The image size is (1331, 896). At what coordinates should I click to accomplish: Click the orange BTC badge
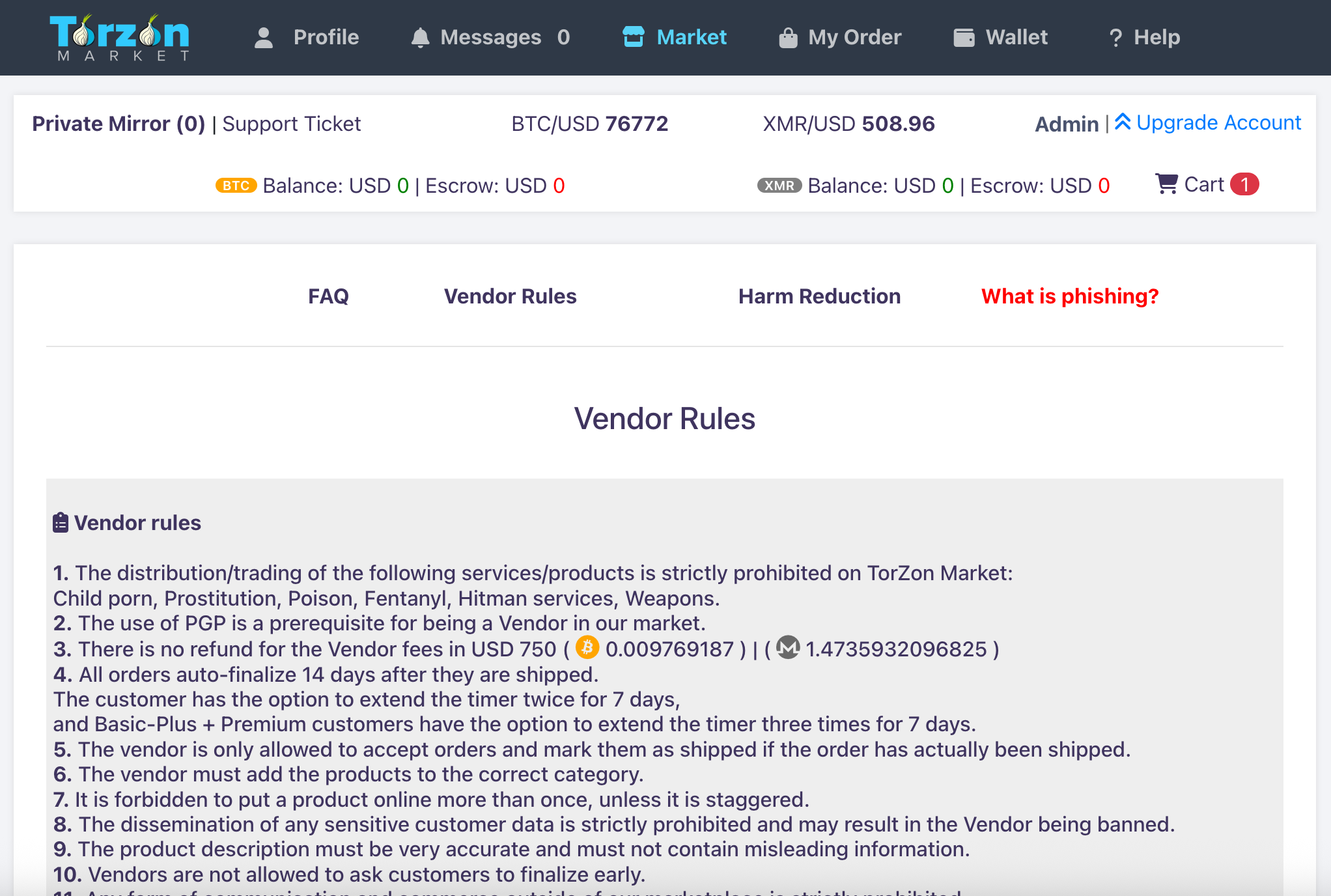click(236, 186)
